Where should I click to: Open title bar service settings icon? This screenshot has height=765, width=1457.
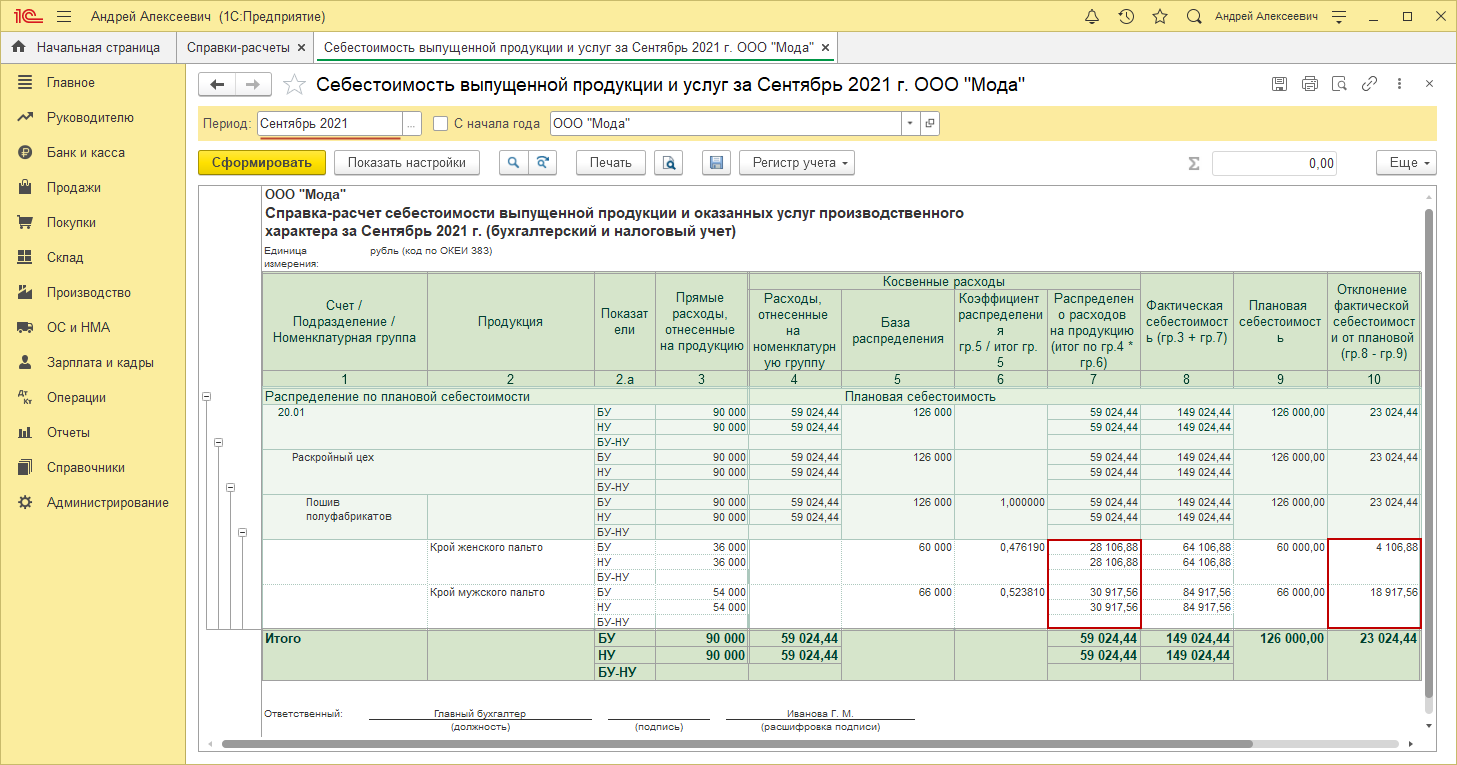[x=1340, y=16]
